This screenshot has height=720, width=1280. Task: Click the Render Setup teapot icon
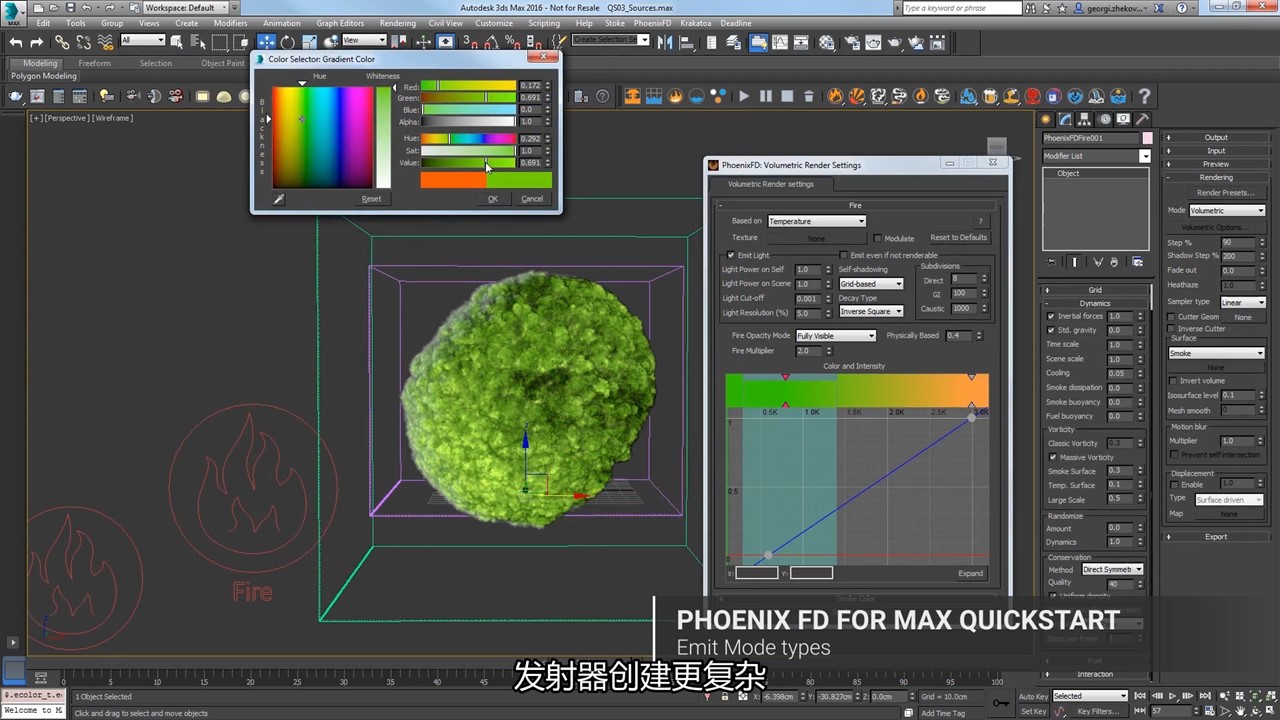(850, 42)
